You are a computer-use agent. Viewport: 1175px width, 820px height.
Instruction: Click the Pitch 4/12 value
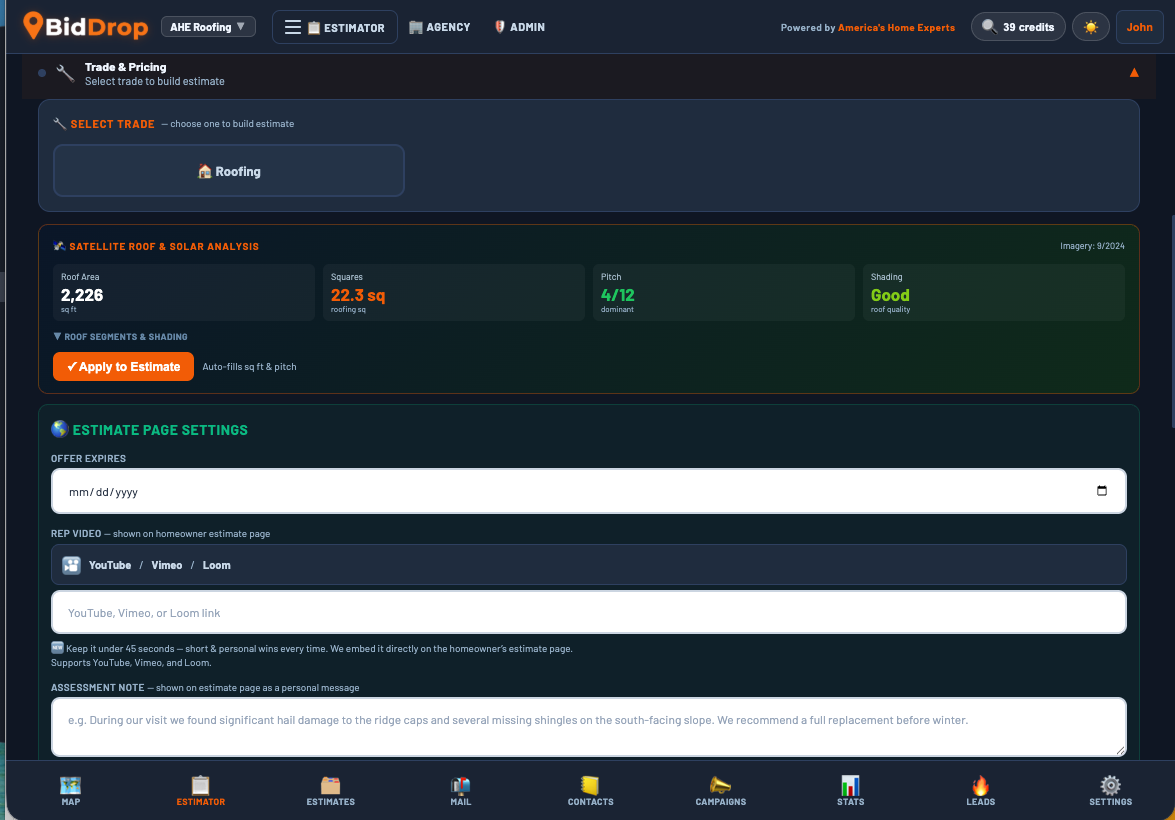pos(617,295)
